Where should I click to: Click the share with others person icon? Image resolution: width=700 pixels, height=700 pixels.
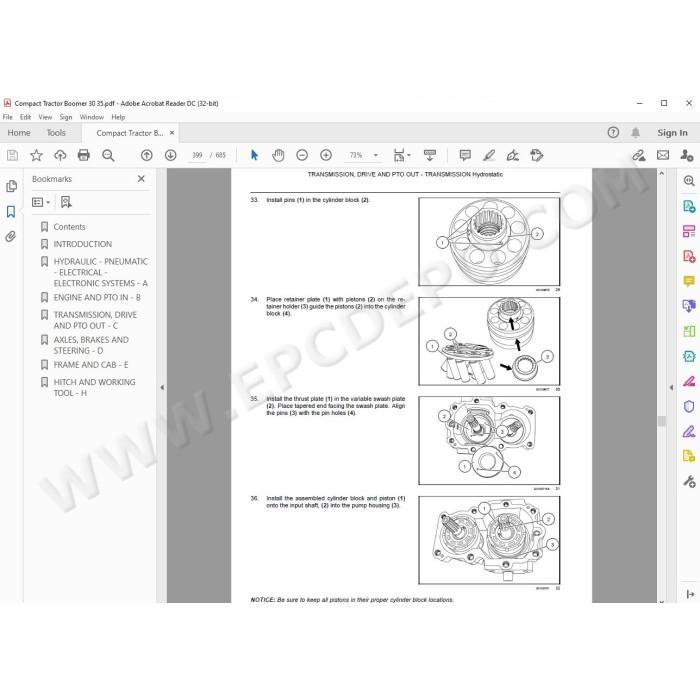point(687,155)
